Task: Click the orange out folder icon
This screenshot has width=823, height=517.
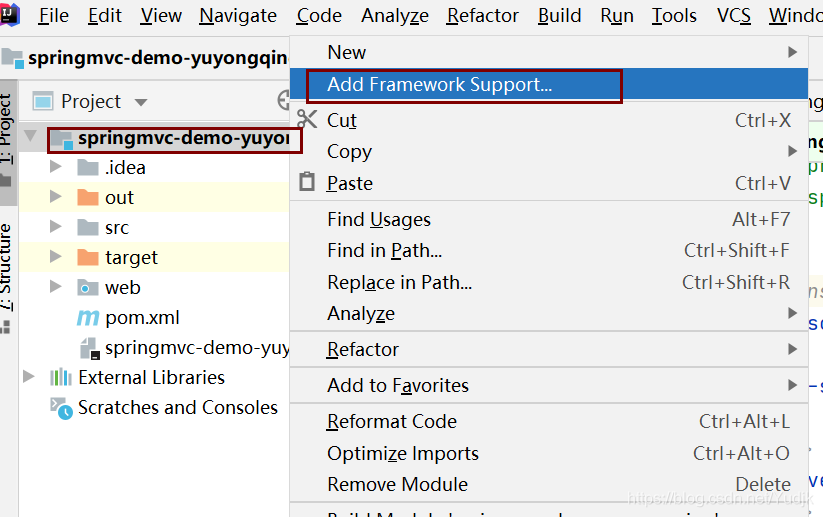Action: point(88,198)
